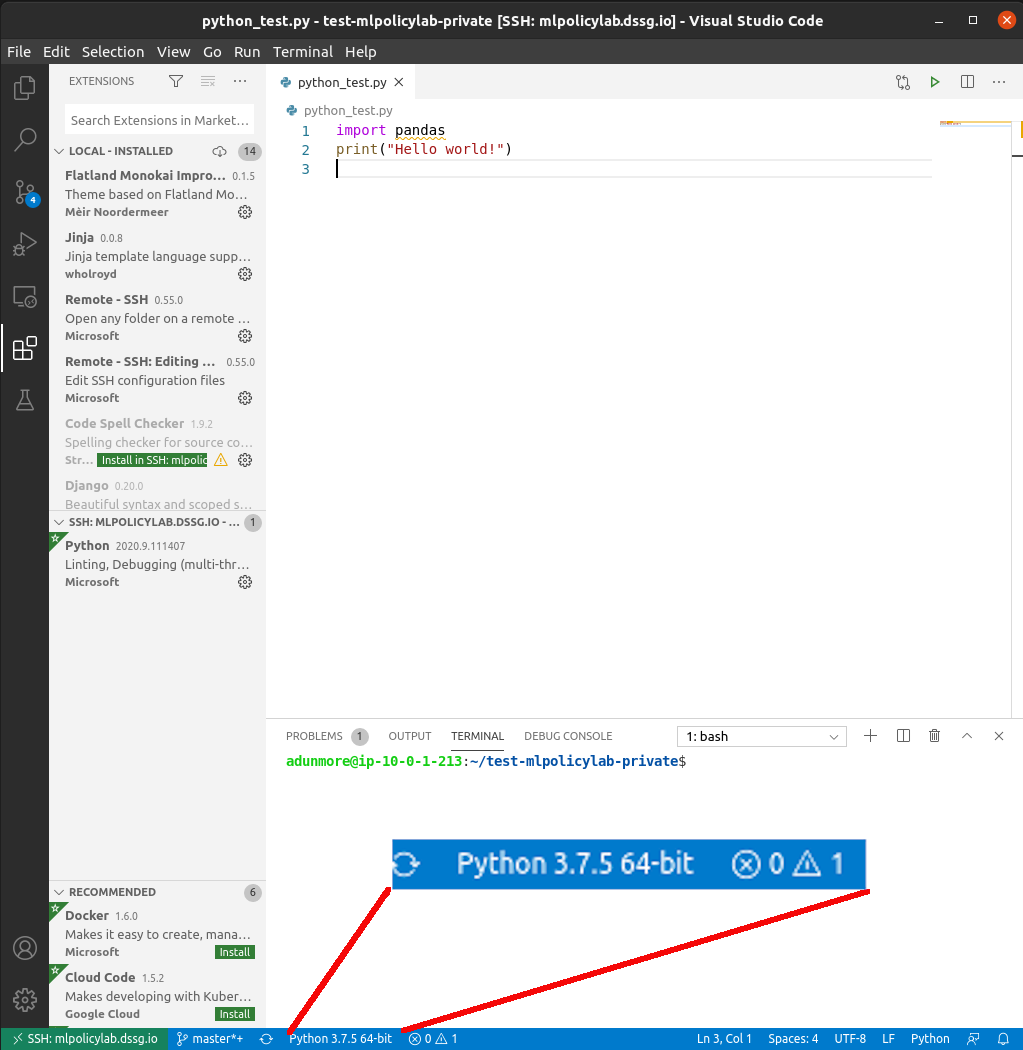Click the SSH: mlpolicylab.dssg.io remote indicator

(85, 1039)
